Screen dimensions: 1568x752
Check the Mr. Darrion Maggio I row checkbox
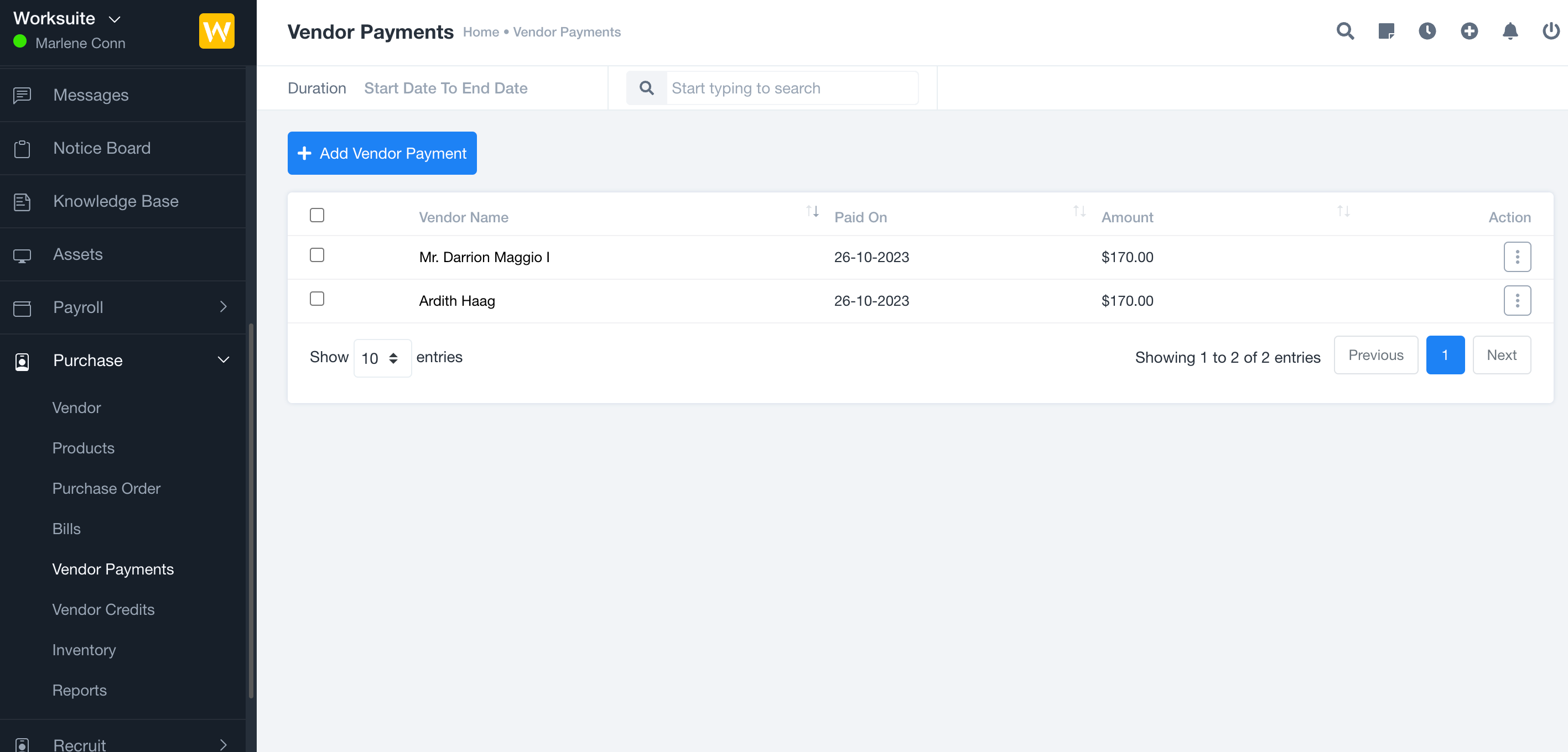pos(316,255)
